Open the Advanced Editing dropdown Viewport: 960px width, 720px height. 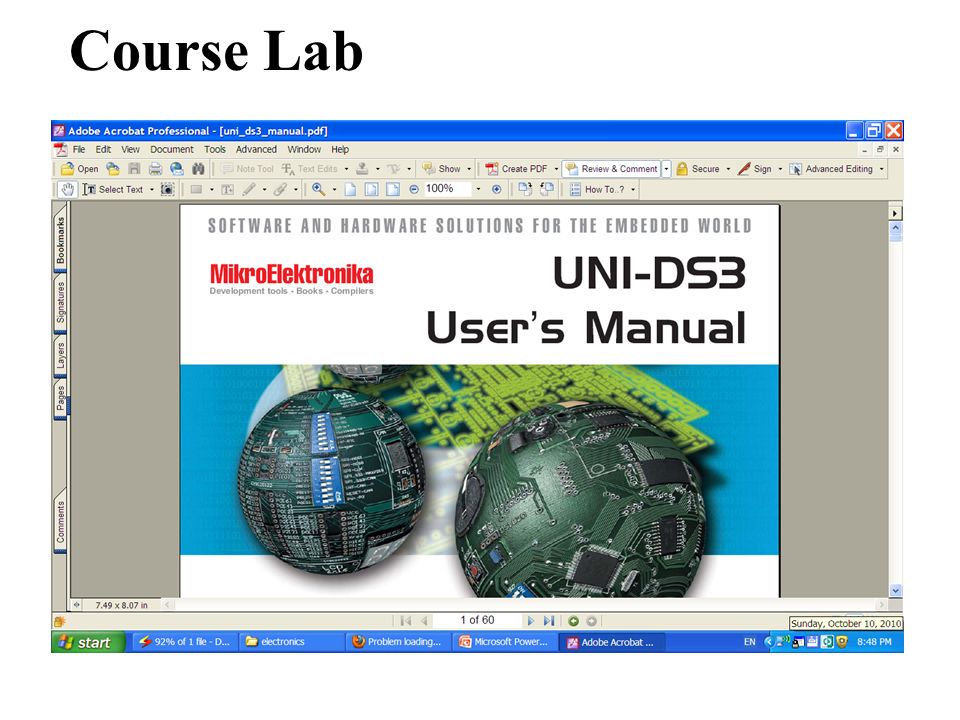882,169
